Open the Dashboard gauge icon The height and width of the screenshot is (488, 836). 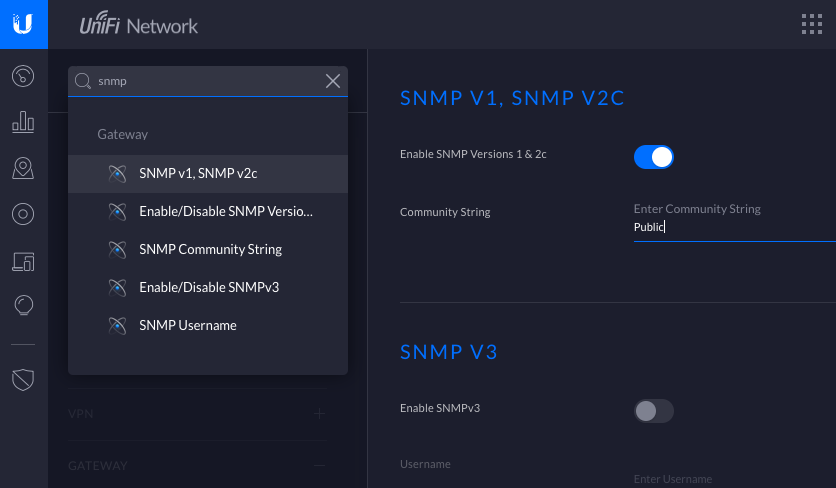coord(23,76)
